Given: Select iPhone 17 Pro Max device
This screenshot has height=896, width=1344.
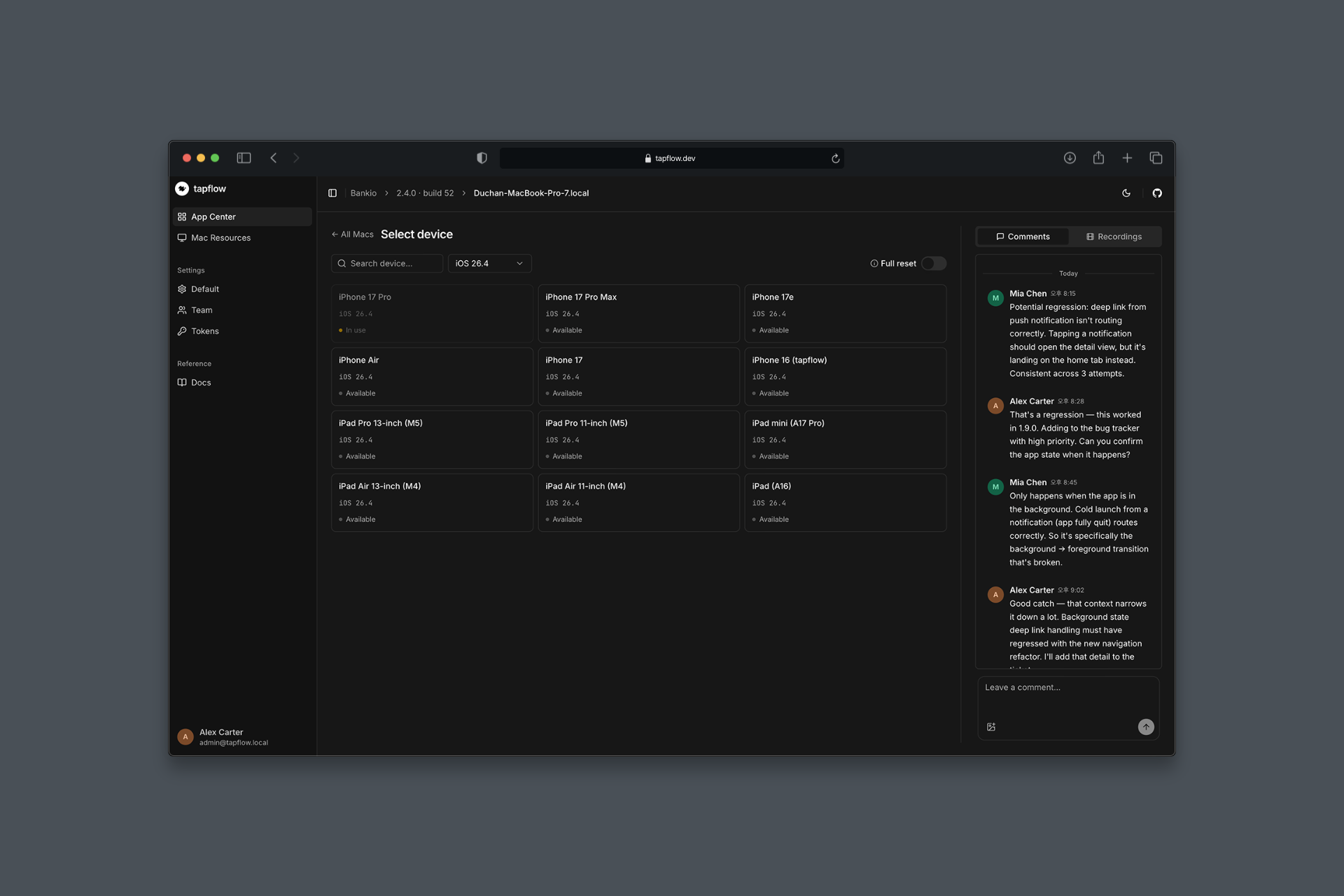Looking at the screenshot, I should click(638, 314).
